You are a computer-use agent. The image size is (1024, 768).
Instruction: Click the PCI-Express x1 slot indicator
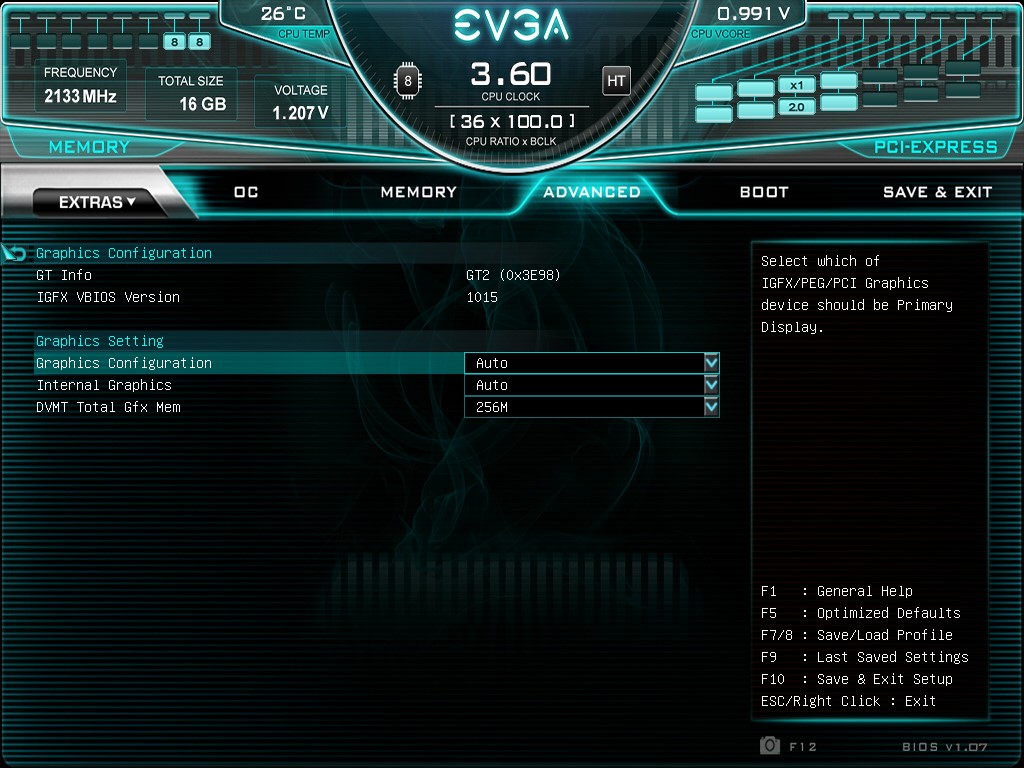click(797, 85)
